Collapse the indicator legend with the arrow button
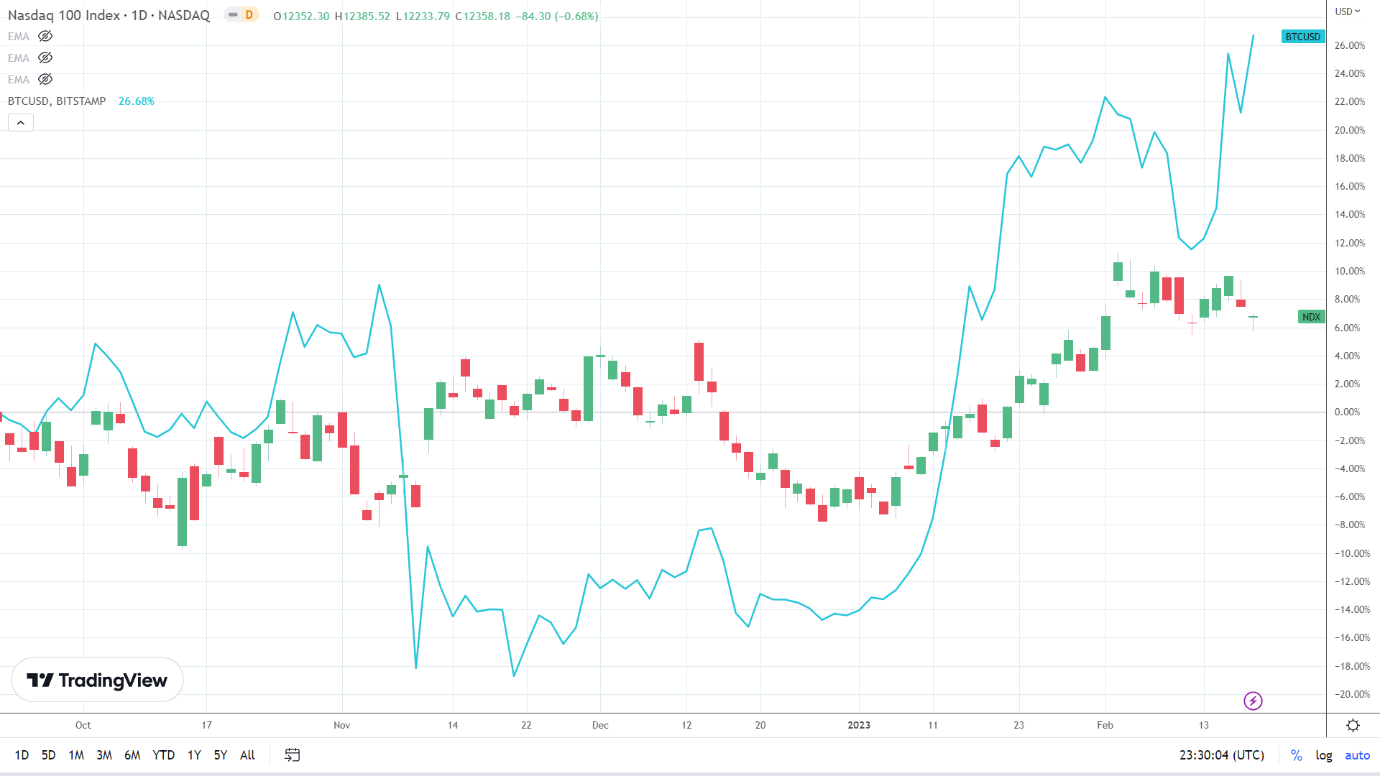This screenshot has height=776, width=1380. 21,122
